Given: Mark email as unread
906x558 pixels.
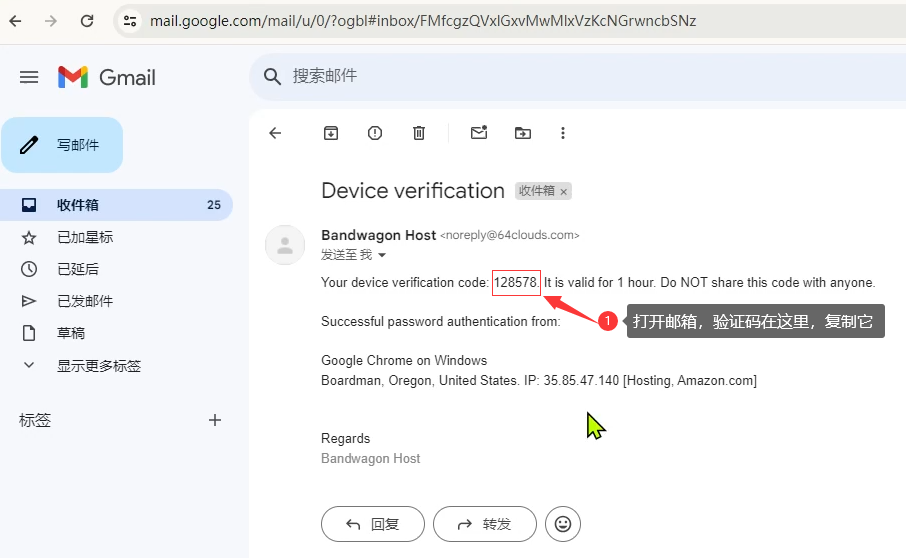Looking at the screenshot, I should click(479, 133).
